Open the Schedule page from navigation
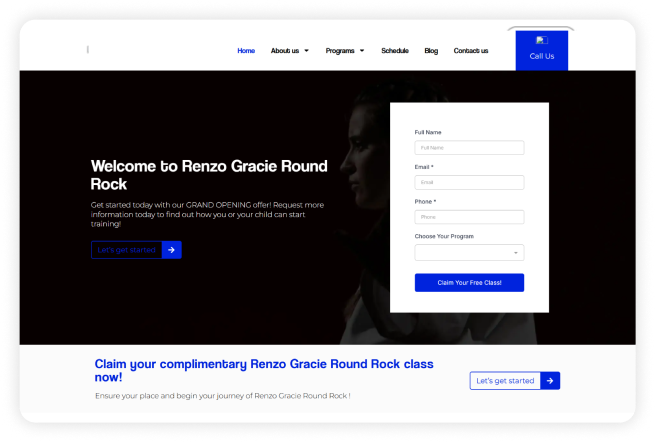The height and width of the screenshot is (443, 656). (x=395, y=51)
